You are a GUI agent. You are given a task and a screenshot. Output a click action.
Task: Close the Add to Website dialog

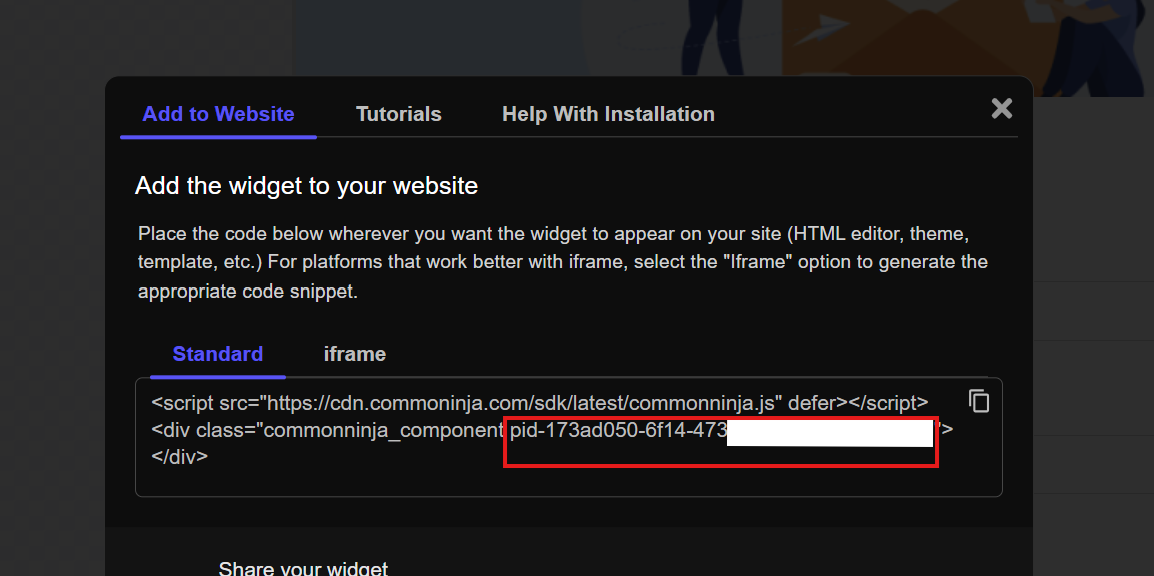point(1002,109)
